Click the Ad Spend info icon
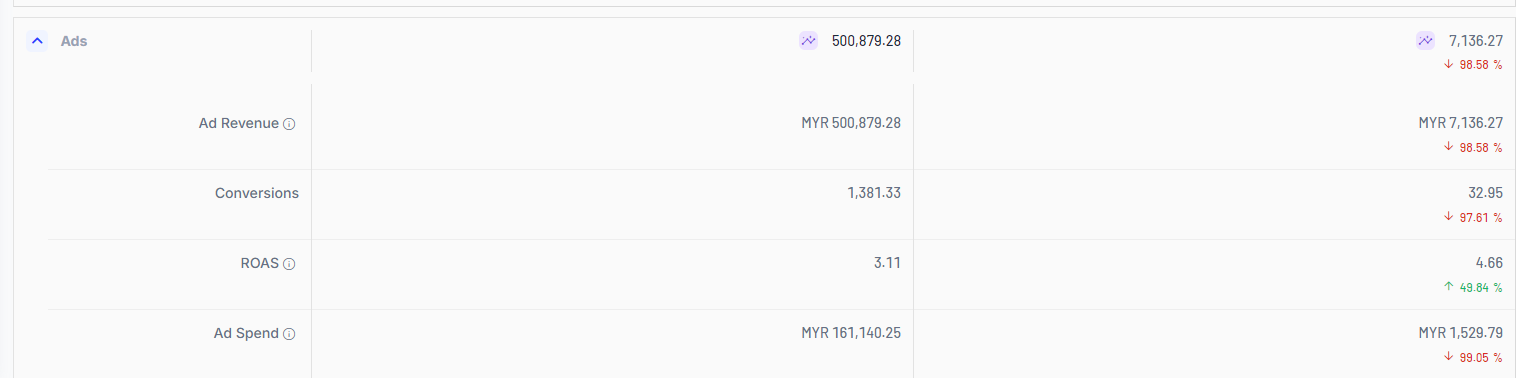The image size is (1528, 378). 289,334
